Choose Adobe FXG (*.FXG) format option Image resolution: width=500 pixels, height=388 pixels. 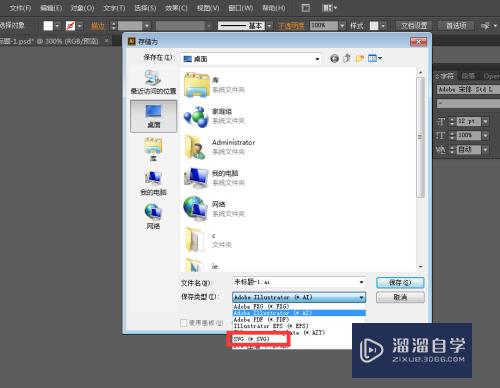[x=299, y=306]
